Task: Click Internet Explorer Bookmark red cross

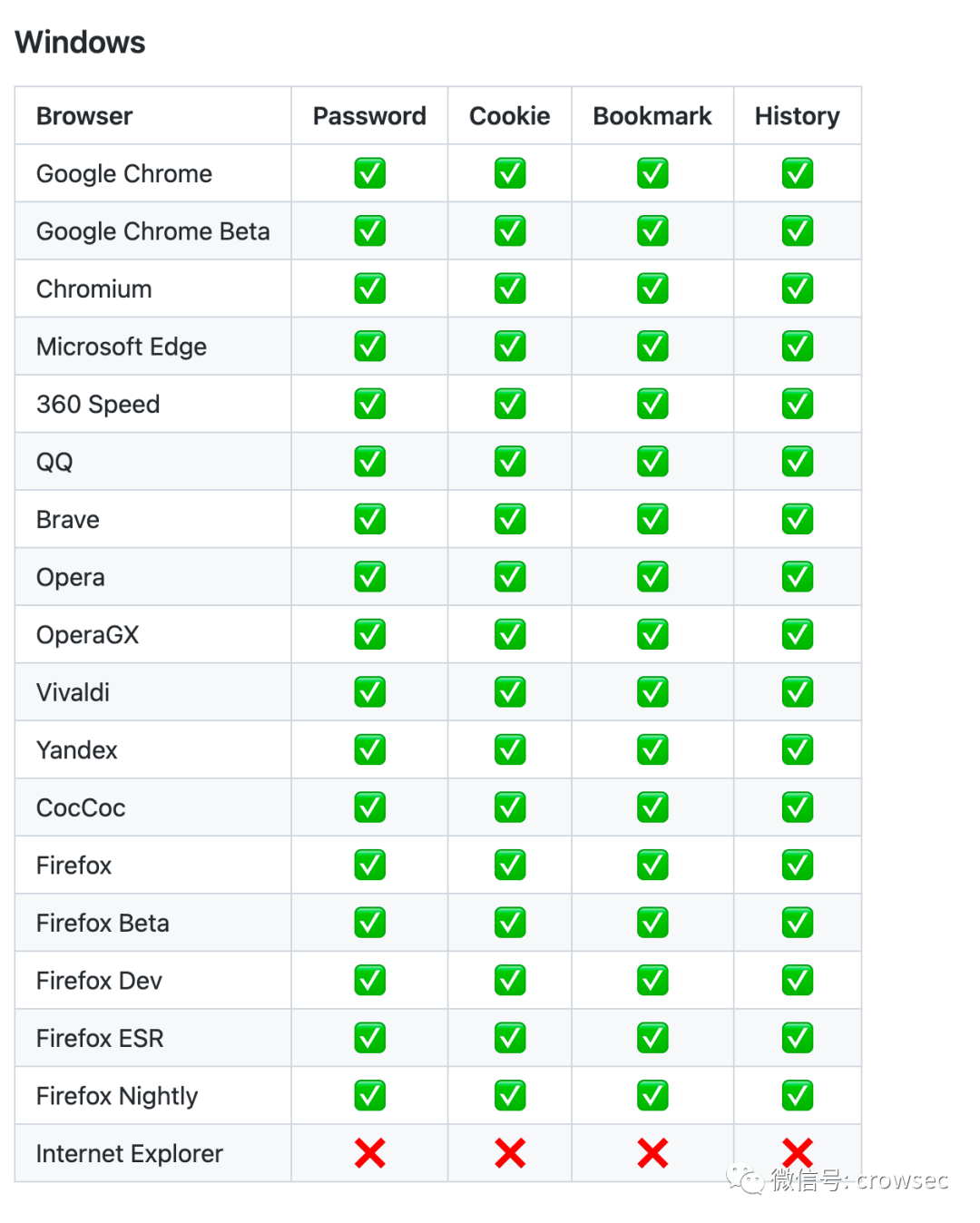Action: pos(652,1153)
